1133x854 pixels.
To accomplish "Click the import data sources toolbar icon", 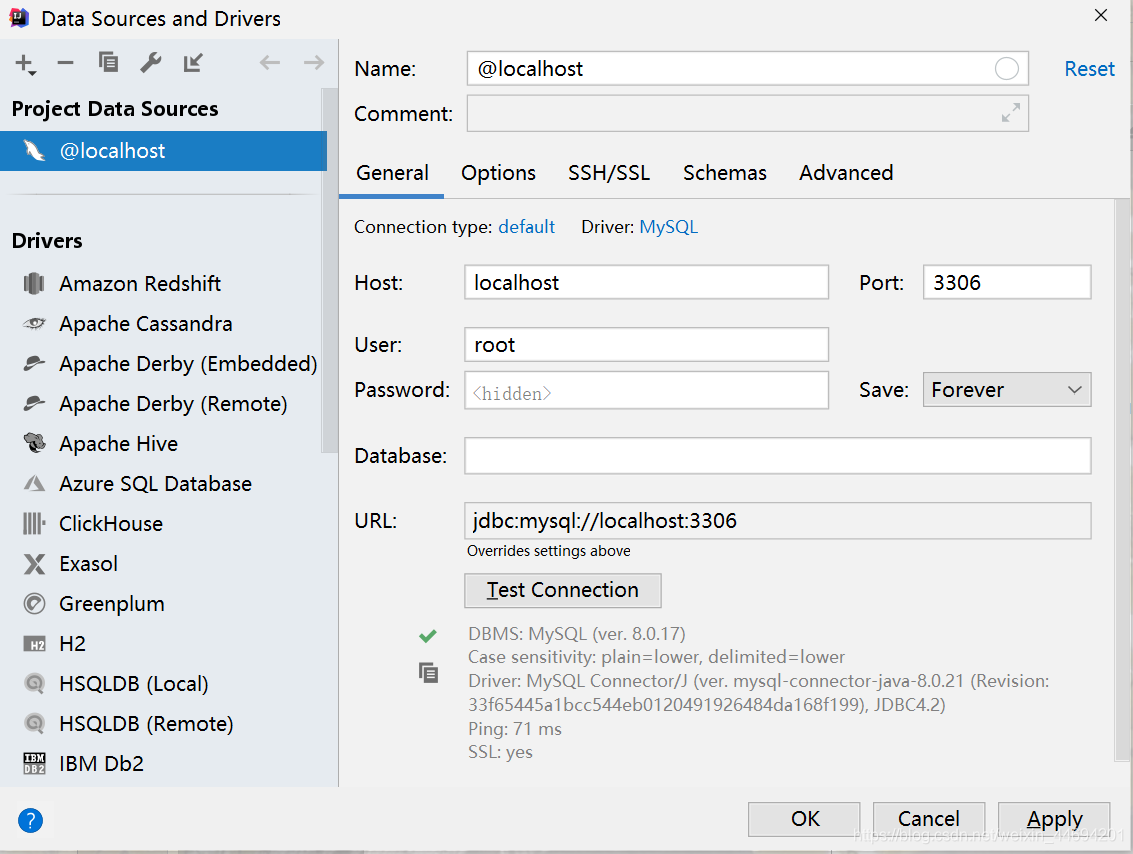I will (192, 62).
